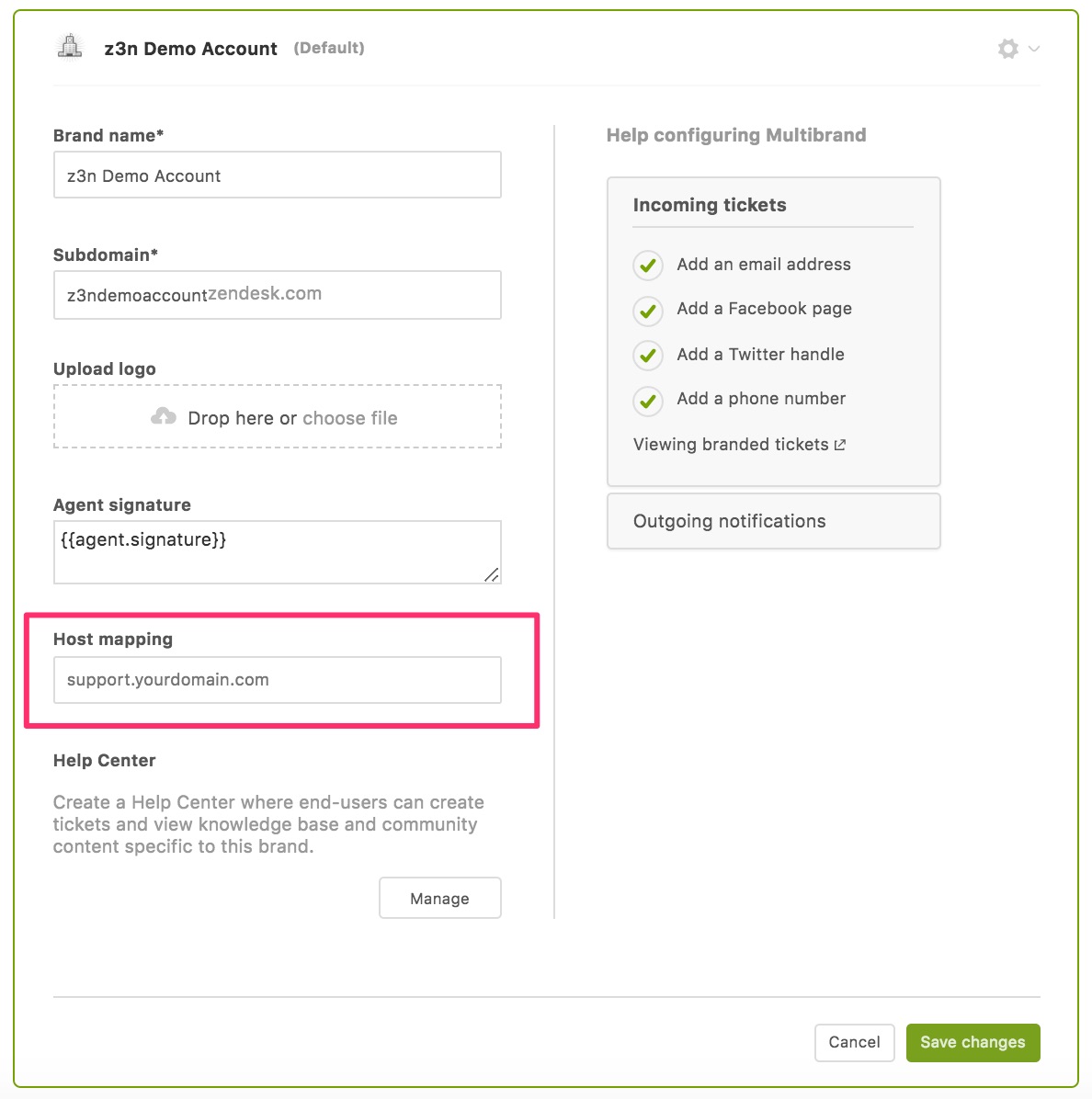Click the brand building icon
Image resolution: width=1092 pixels, height=1099 pixels.
[70, 47]
